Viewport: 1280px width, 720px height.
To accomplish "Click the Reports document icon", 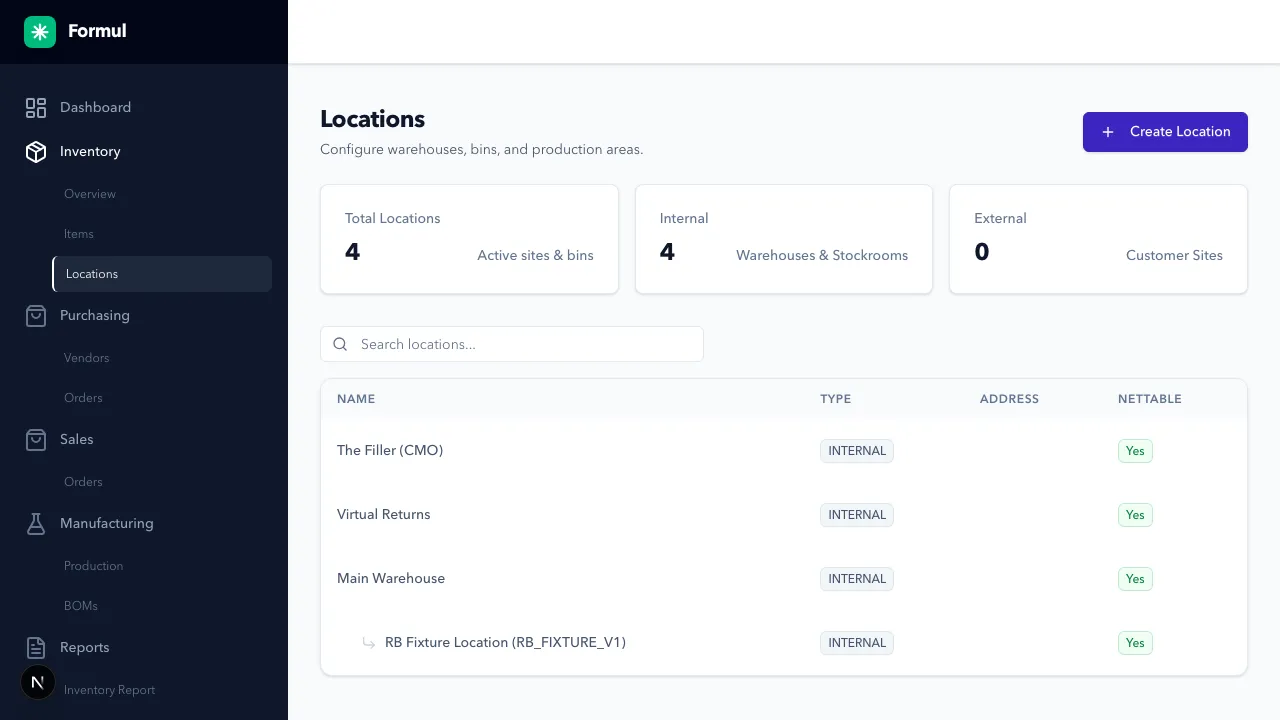I will 36,647.
